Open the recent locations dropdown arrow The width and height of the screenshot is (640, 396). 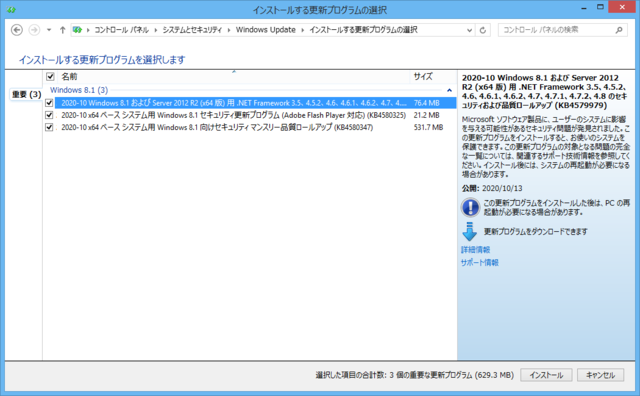(x=49, y=30)
